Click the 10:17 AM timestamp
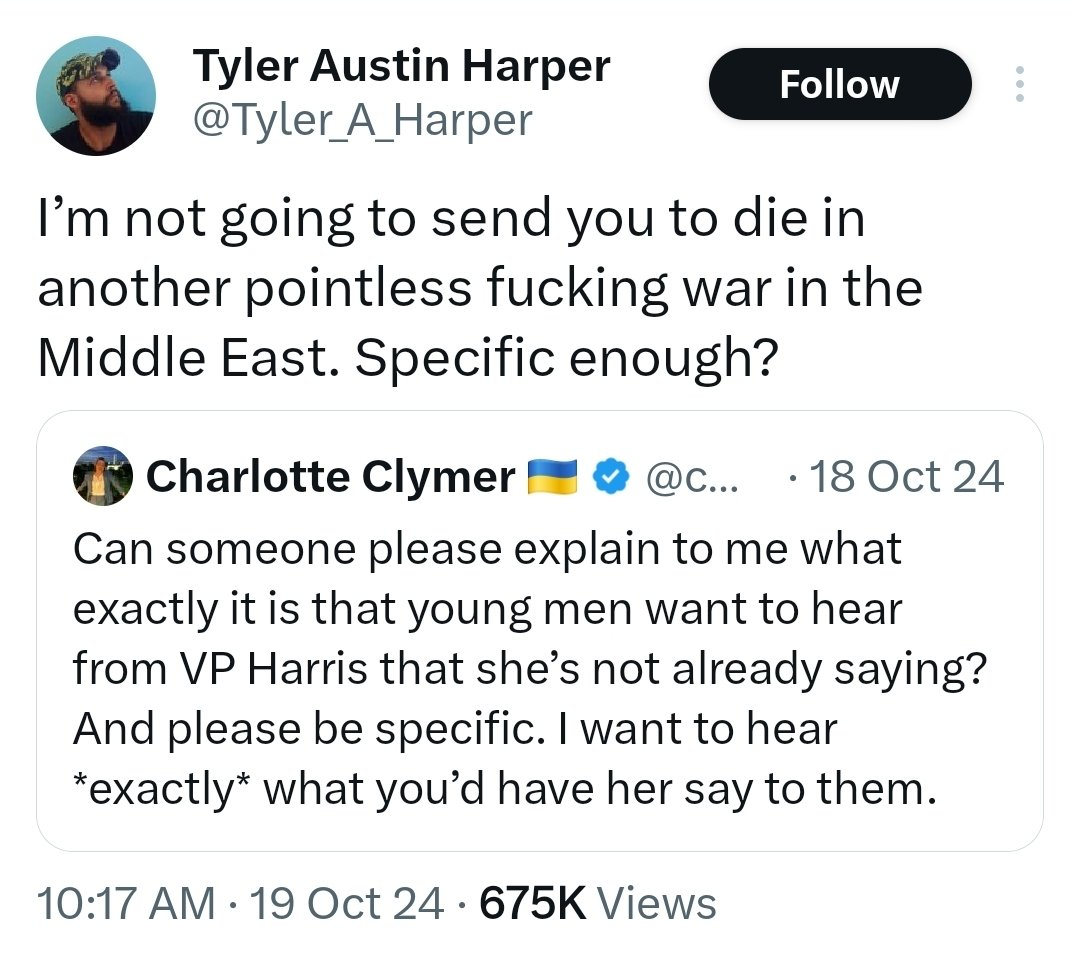The width and height of the screenshot is (1080, 954). [125, 903]
